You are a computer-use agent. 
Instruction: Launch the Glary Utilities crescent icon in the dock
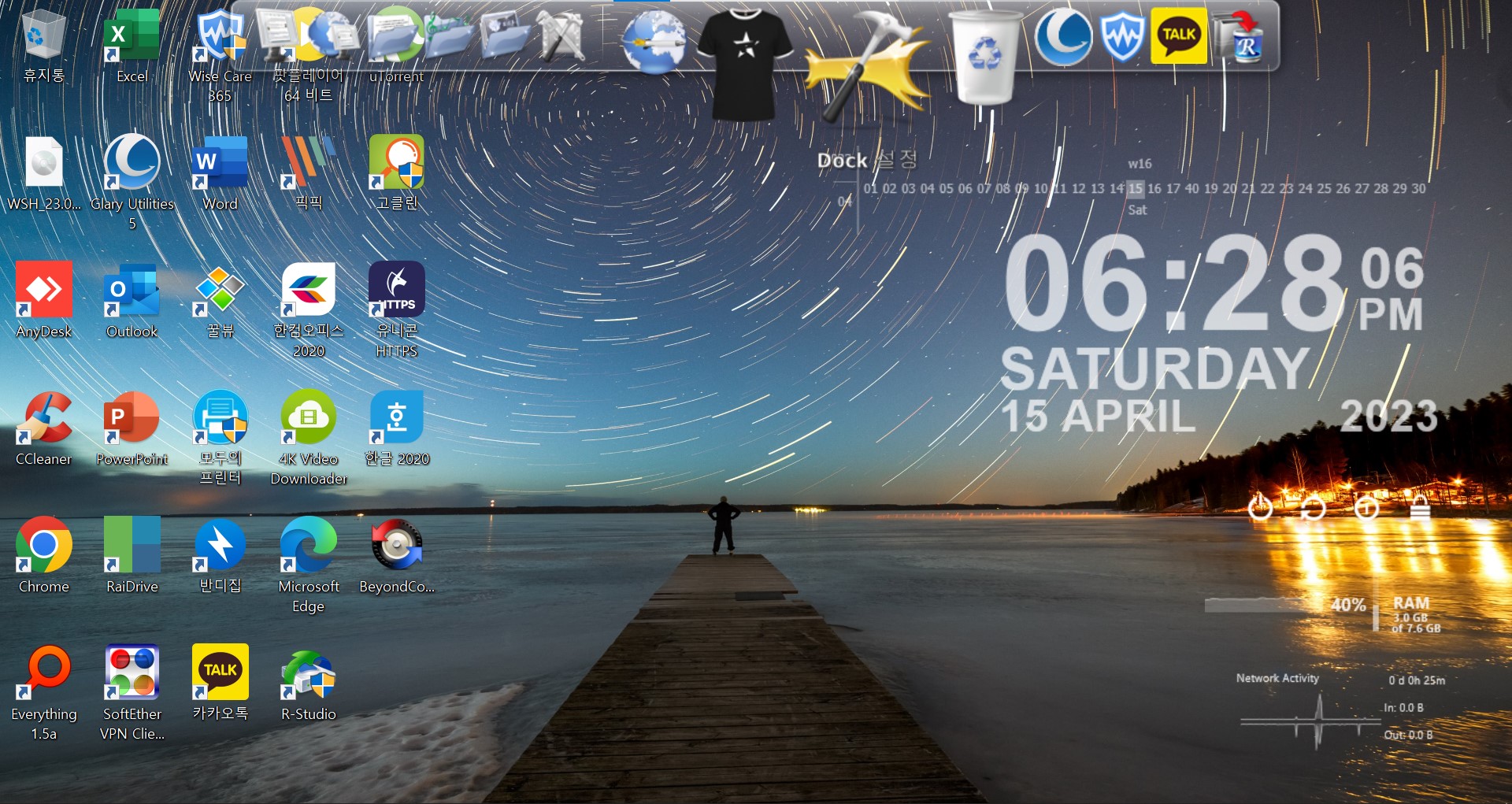[1063, 36]
